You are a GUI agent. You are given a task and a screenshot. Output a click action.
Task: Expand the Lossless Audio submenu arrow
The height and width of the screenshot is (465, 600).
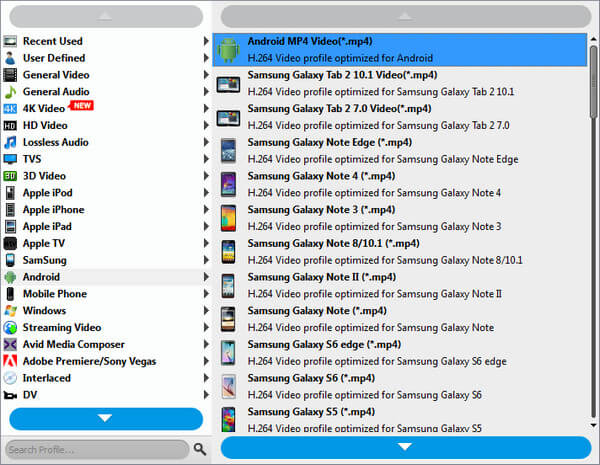(x=206, y=142)
